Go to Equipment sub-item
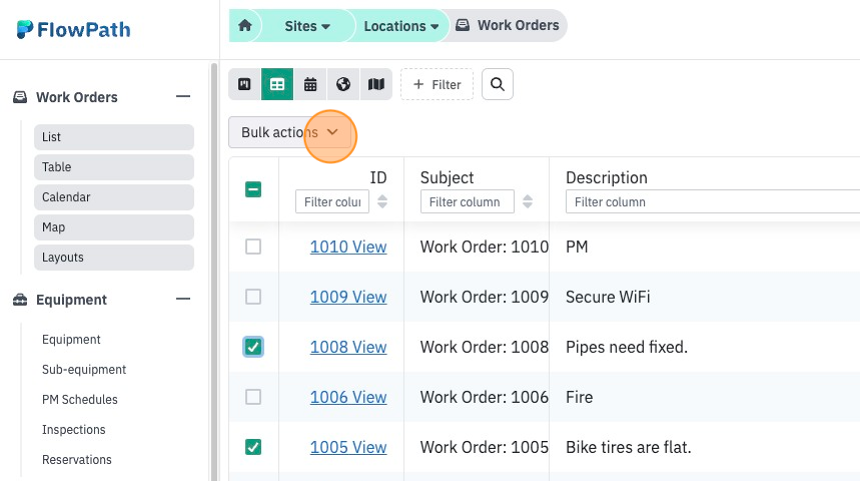Image resolution: width=860 pixels, height=481 pixels. (71, 339)
